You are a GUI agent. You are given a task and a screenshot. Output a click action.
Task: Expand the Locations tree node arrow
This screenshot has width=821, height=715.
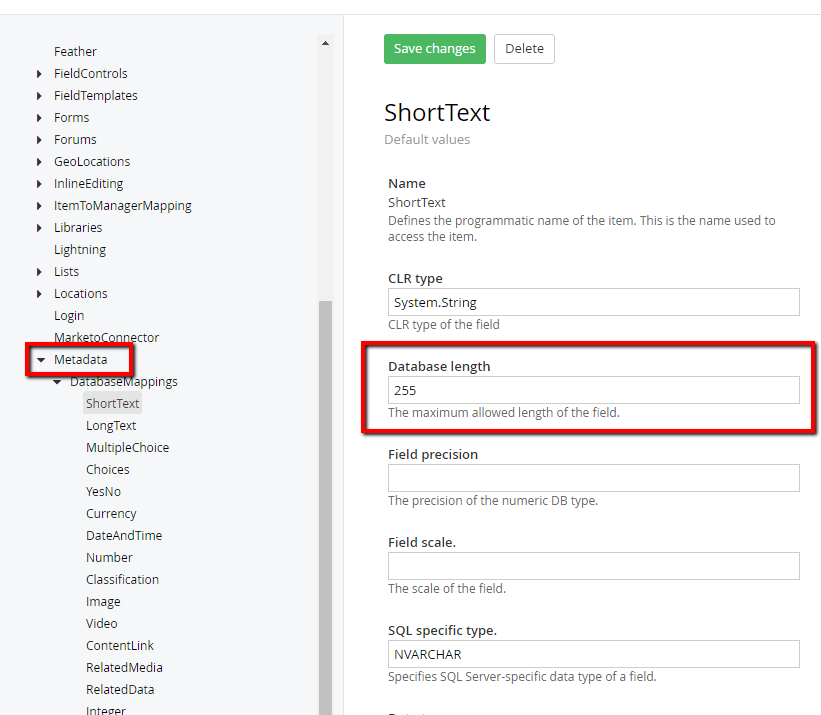(39, 294)
